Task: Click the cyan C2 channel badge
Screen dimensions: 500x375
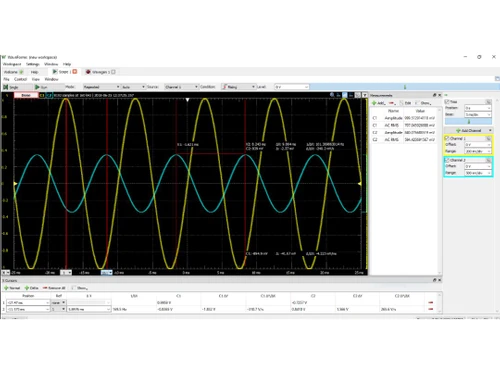Action: pos(49,95)
